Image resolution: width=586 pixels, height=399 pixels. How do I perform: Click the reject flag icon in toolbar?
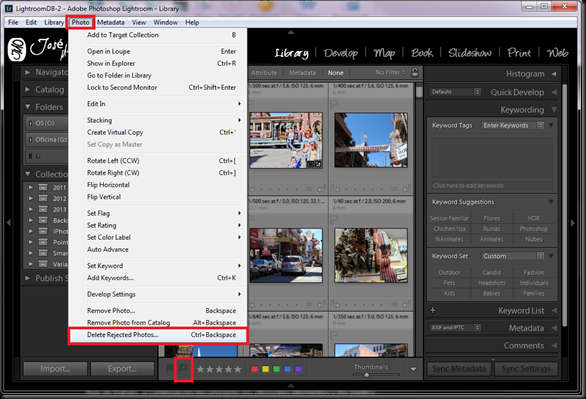(x=183, y=369)
